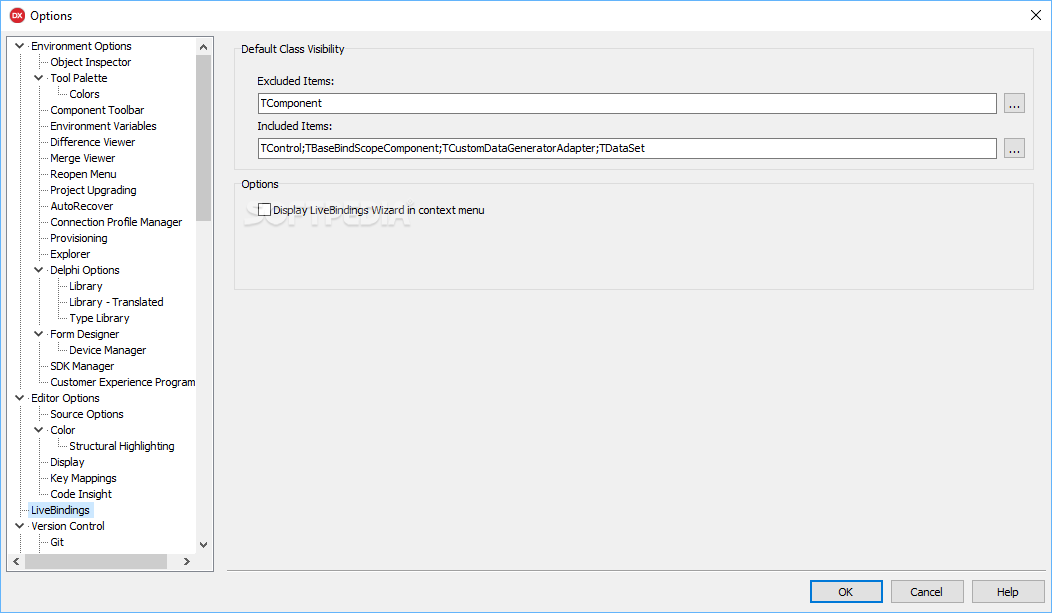This screenshot has height=613, width=1052.
Task: Click the tree horizontal scroll right arrow
Action: coord(187,561)
